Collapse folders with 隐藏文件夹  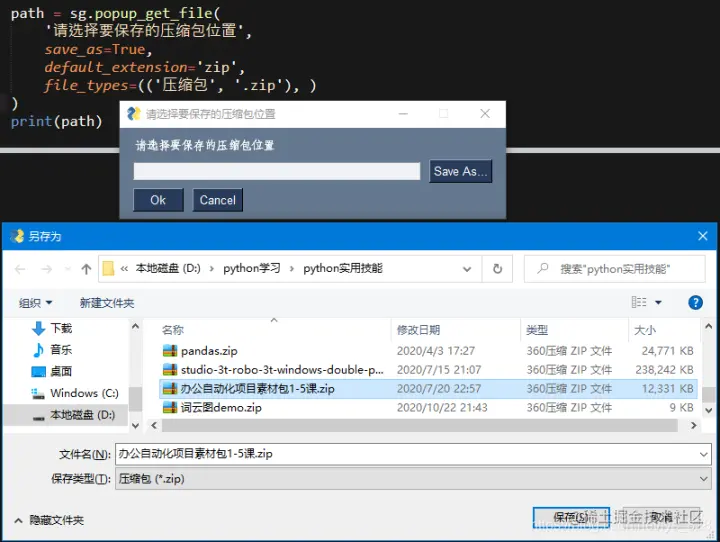(x=50, y=520)
